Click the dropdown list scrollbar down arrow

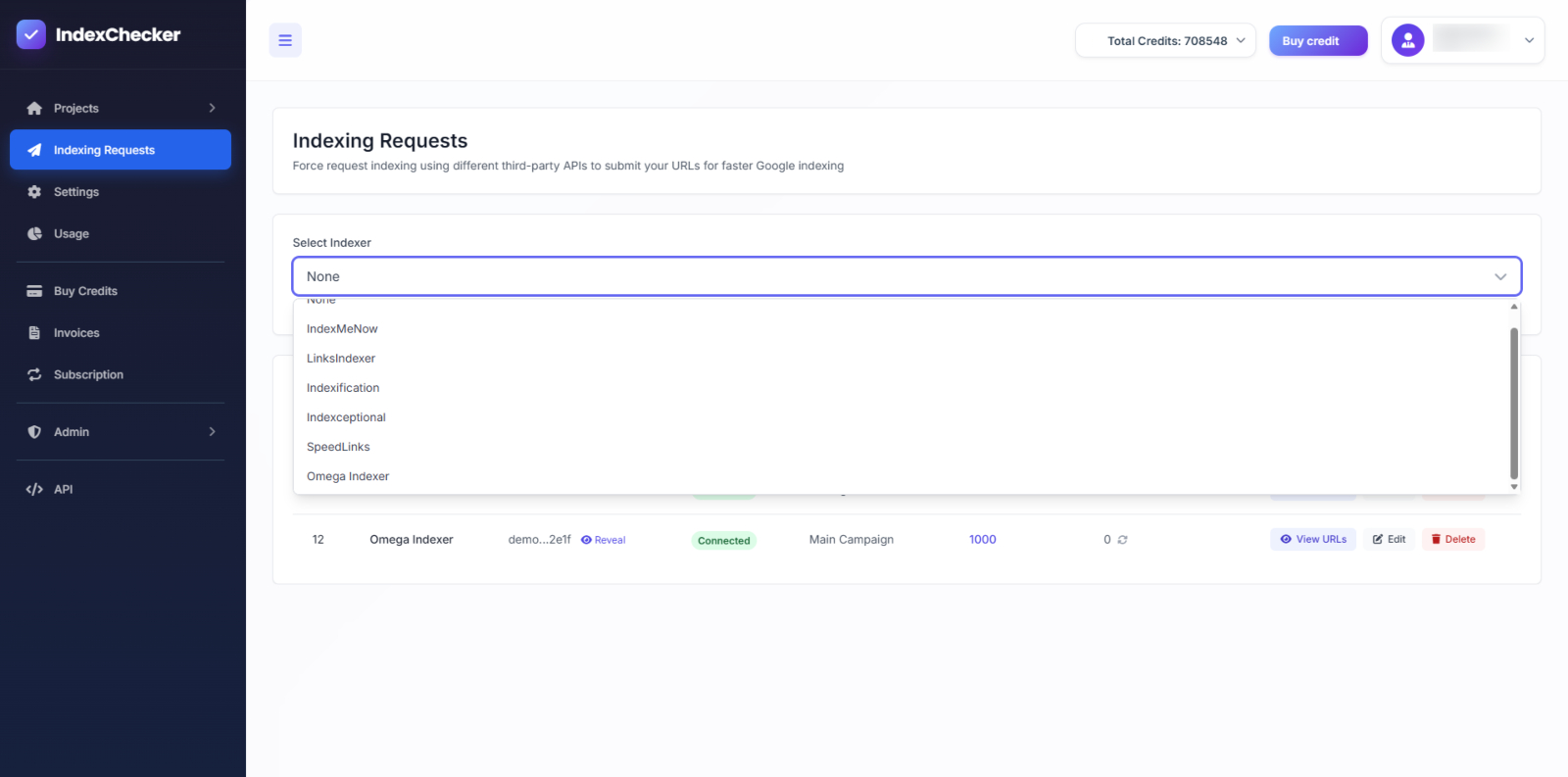click(1514, 487)
